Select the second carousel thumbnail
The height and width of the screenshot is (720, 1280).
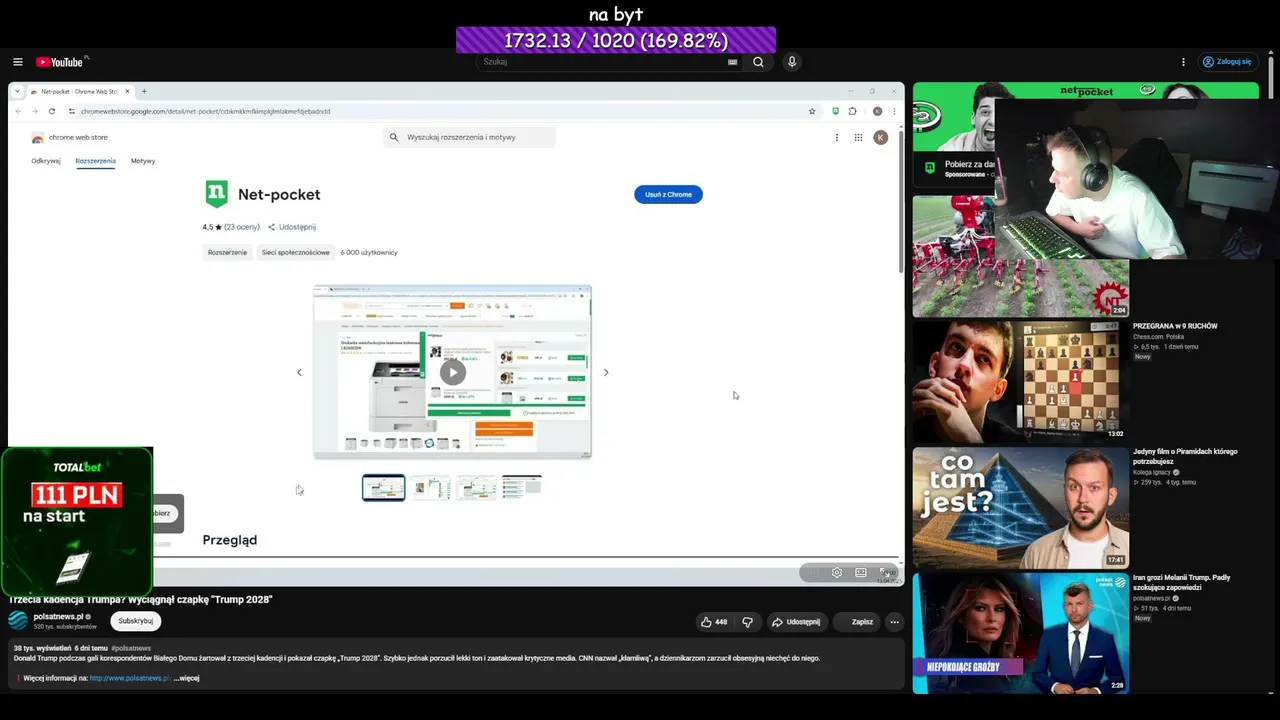click(x=431, y=488)
